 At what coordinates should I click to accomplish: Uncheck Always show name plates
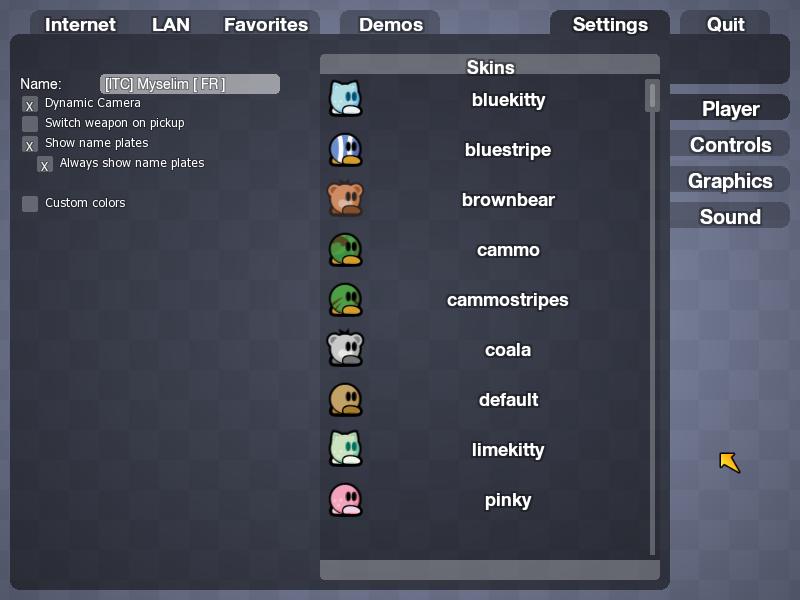(45, 165)
